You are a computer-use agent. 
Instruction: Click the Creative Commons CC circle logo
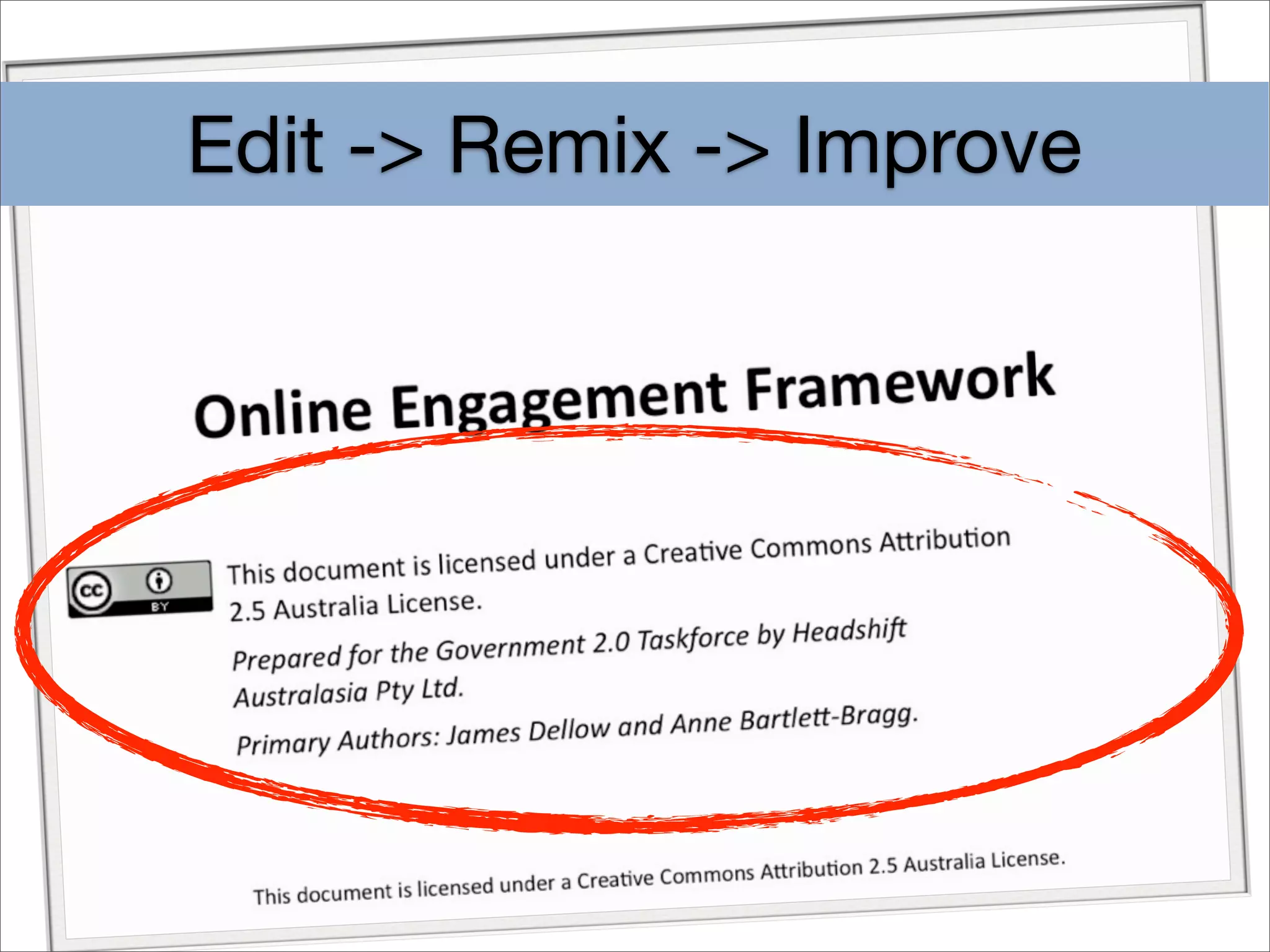(91, 591)
